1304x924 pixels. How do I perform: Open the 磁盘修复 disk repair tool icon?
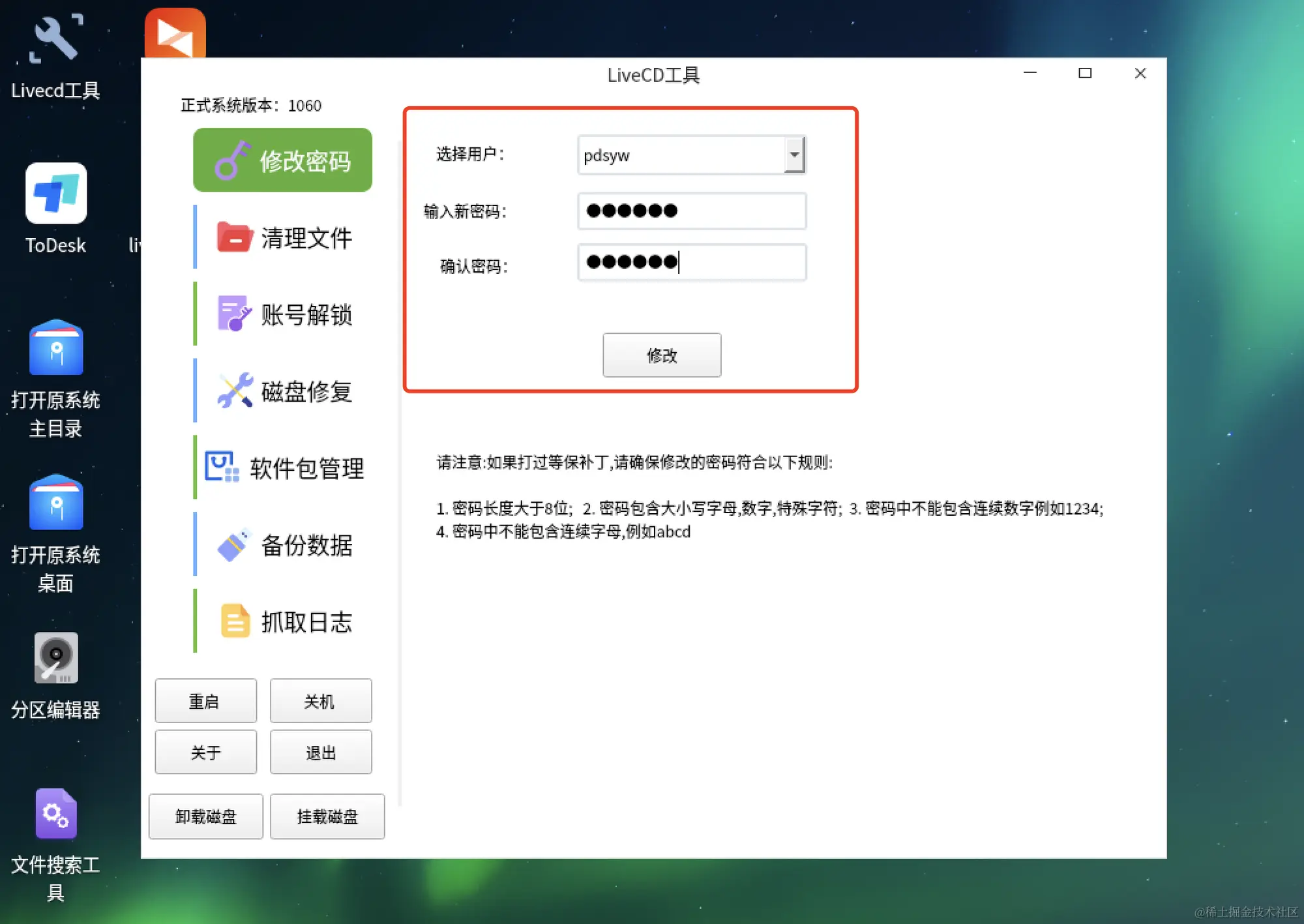(x=234, y=391)
